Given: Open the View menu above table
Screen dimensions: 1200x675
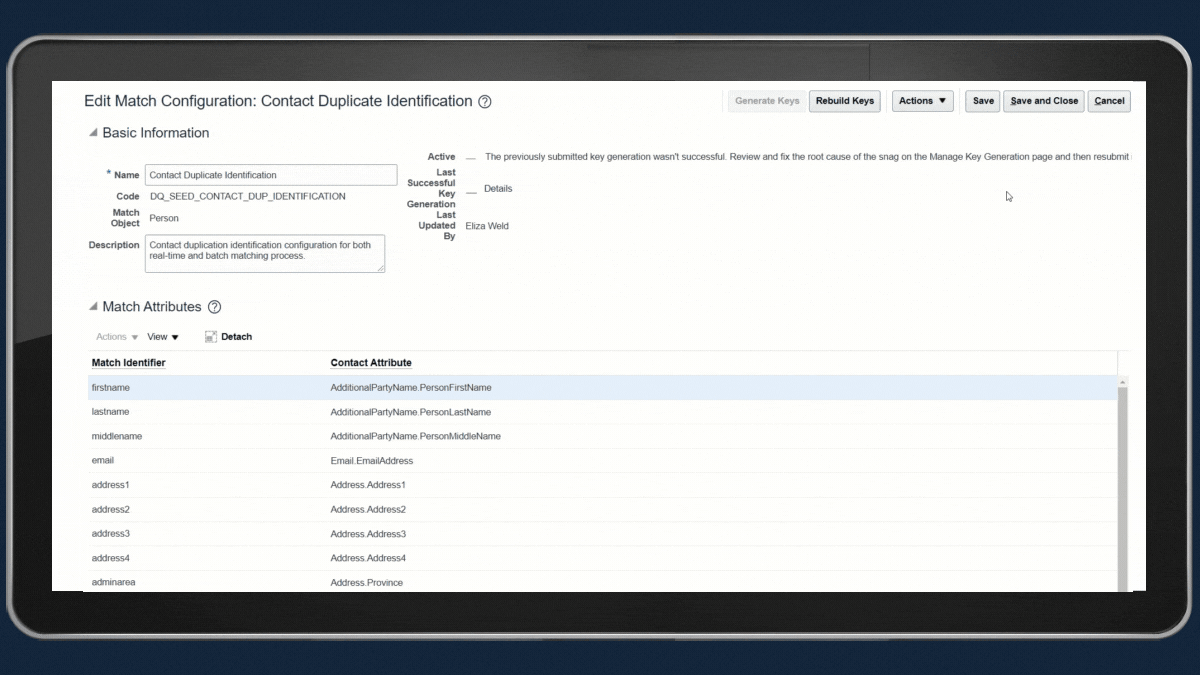Looking at the screenshot, I should (163, 337).
